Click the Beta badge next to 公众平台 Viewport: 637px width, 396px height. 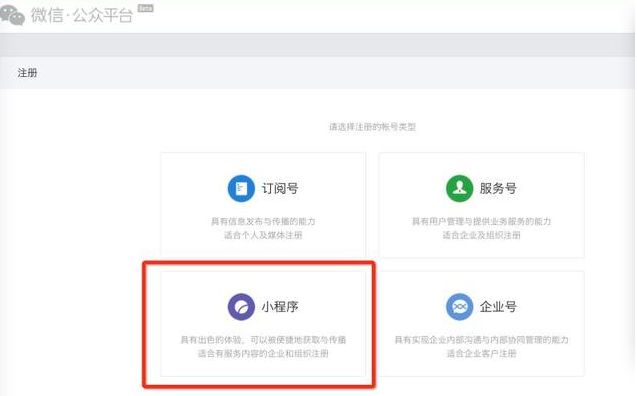(x=145, y=8)
